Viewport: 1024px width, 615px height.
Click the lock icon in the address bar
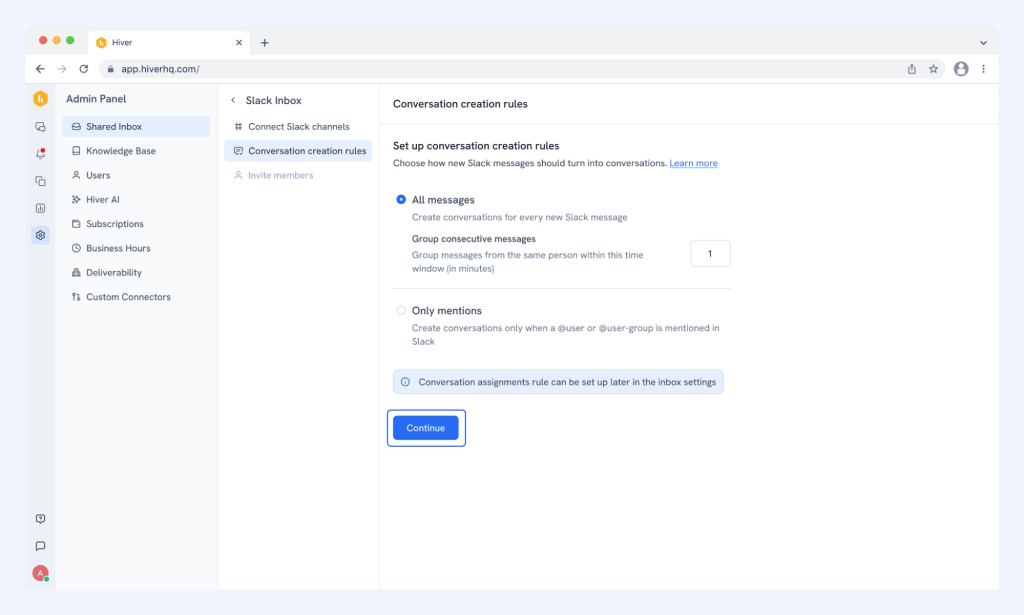(x=110, y=69)
